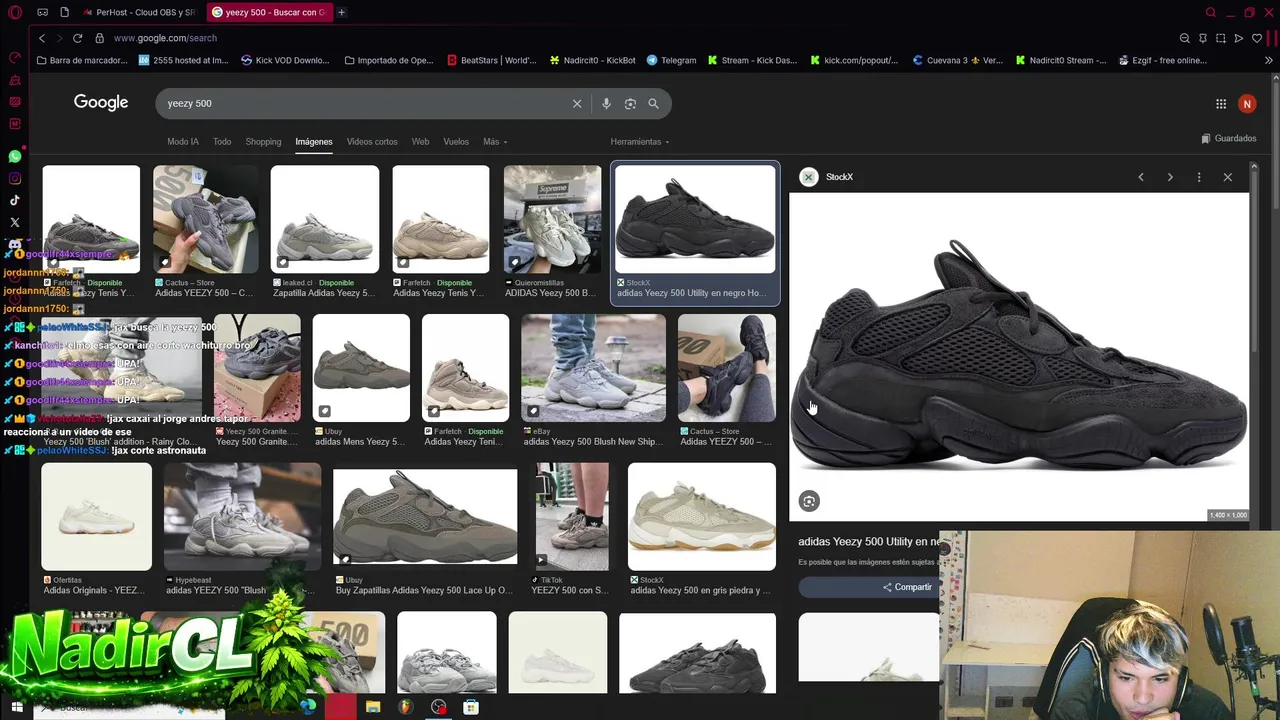
Task: Switch to the Modo IA tab
Action: coord(183,142)
